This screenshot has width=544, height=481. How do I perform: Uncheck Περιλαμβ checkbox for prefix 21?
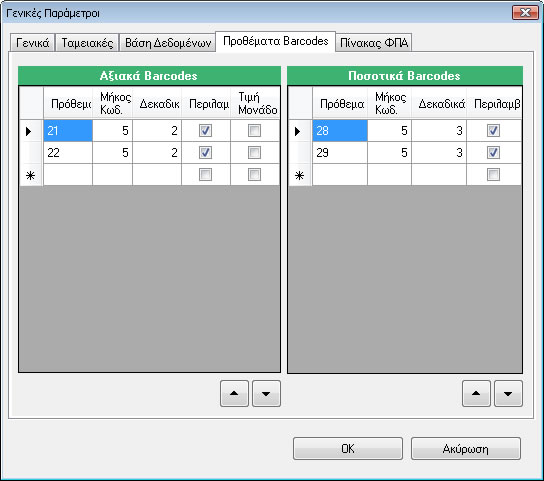tap(205, 131)
